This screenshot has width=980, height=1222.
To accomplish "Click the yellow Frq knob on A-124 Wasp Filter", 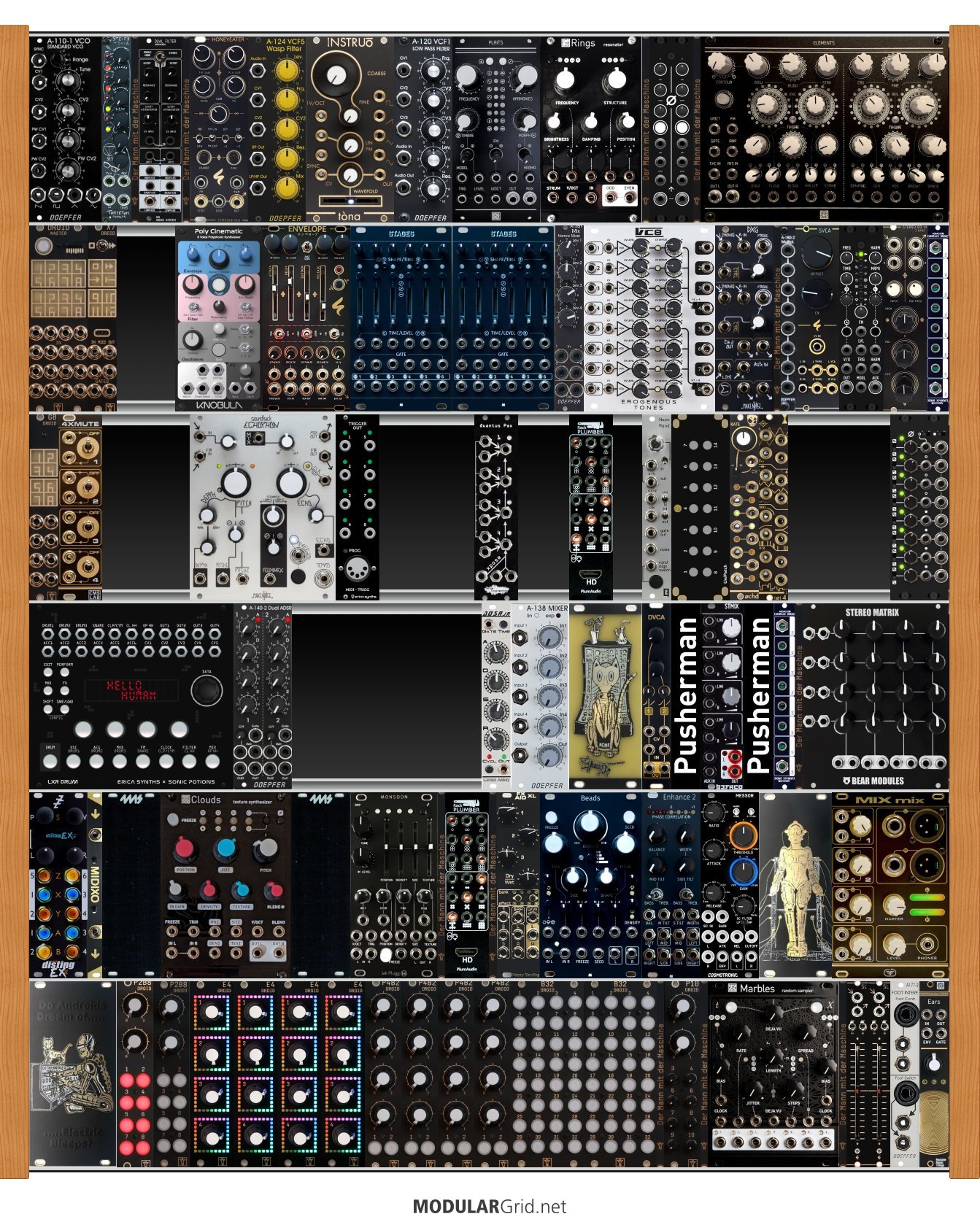I will click(x=288, y=100).
